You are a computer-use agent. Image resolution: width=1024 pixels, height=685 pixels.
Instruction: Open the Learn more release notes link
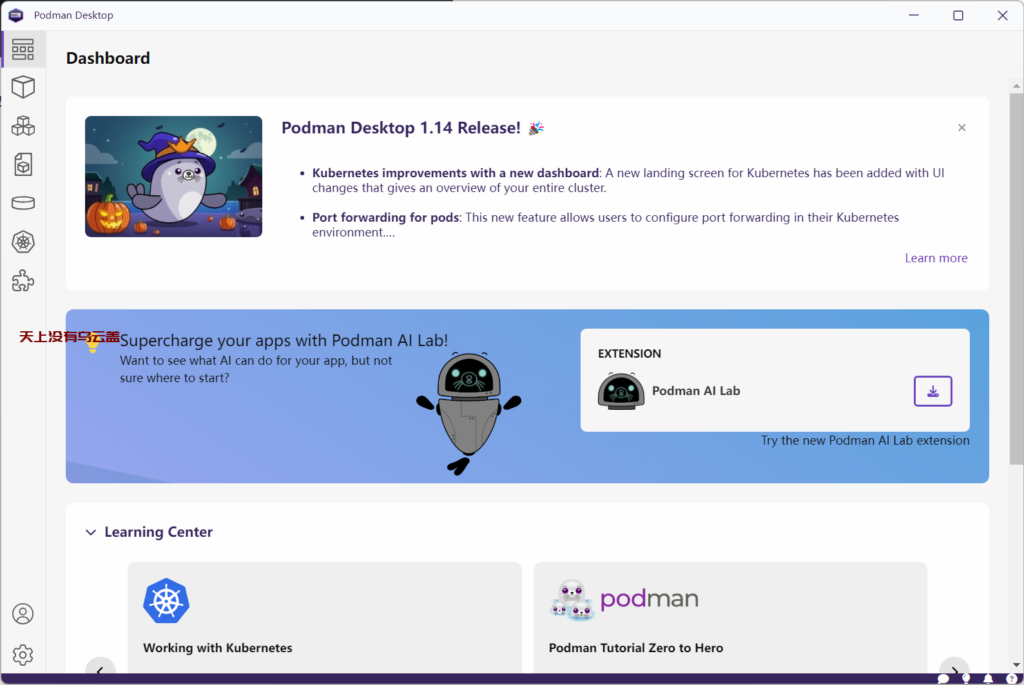point(936,258)
